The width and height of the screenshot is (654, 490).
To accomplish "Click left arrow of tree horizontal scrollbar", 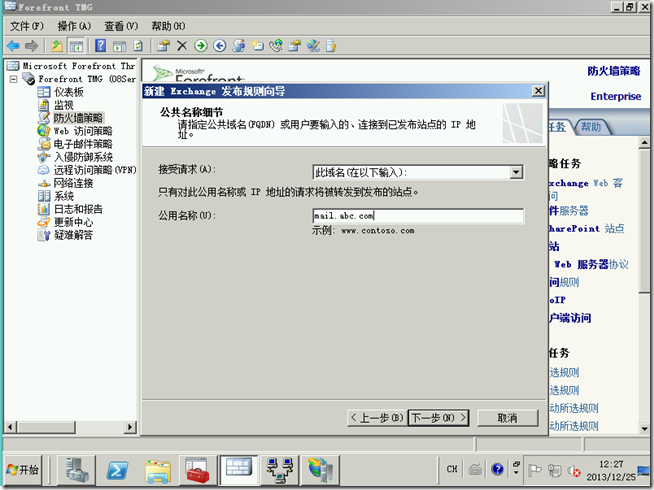I will click(x=10, y=427).
